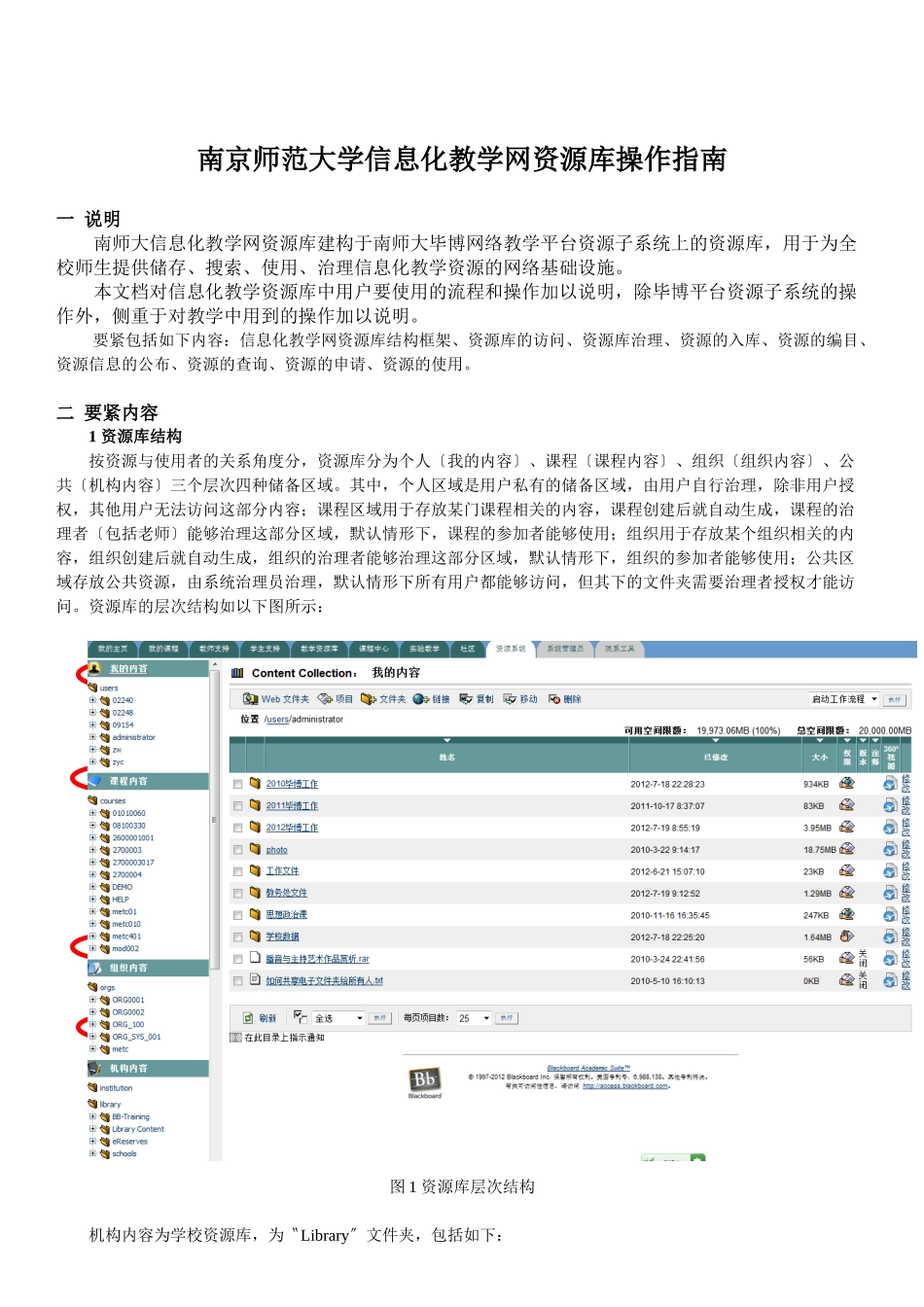
Task: Open the 2012毕博工作 folder link
Action: [292, 829]
